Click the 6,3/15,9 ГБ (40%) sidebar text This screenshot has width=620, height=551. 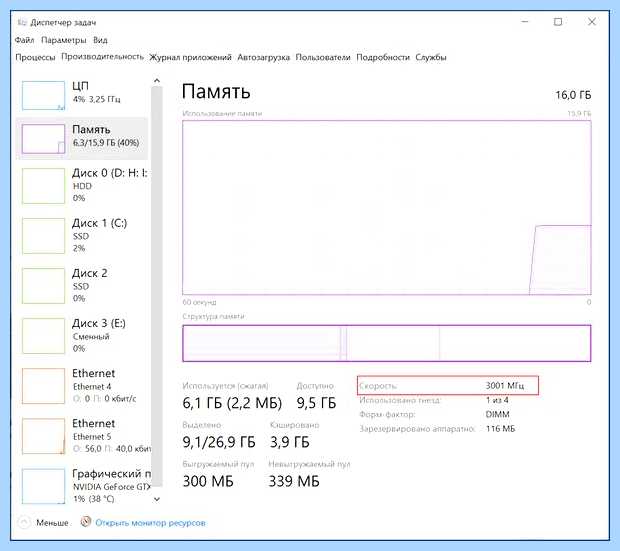click(106, 143)
